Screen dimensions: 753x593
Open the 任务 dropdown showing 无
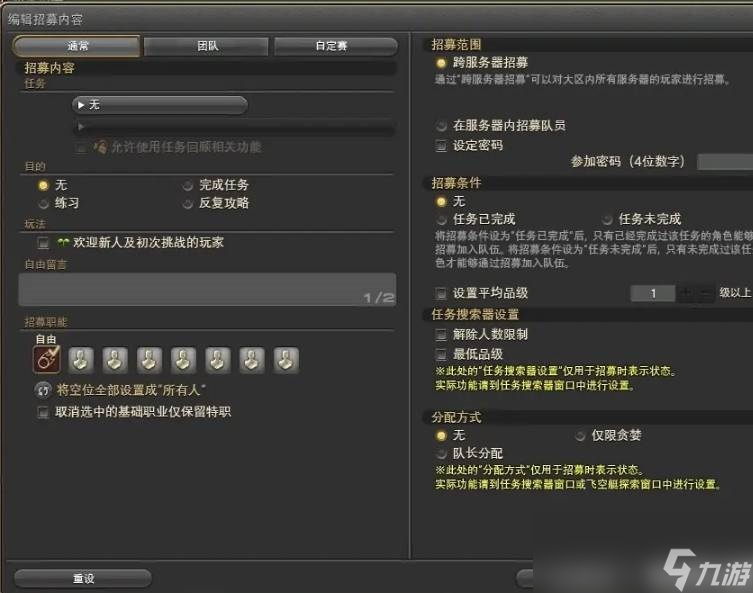(x=159, y=105)
